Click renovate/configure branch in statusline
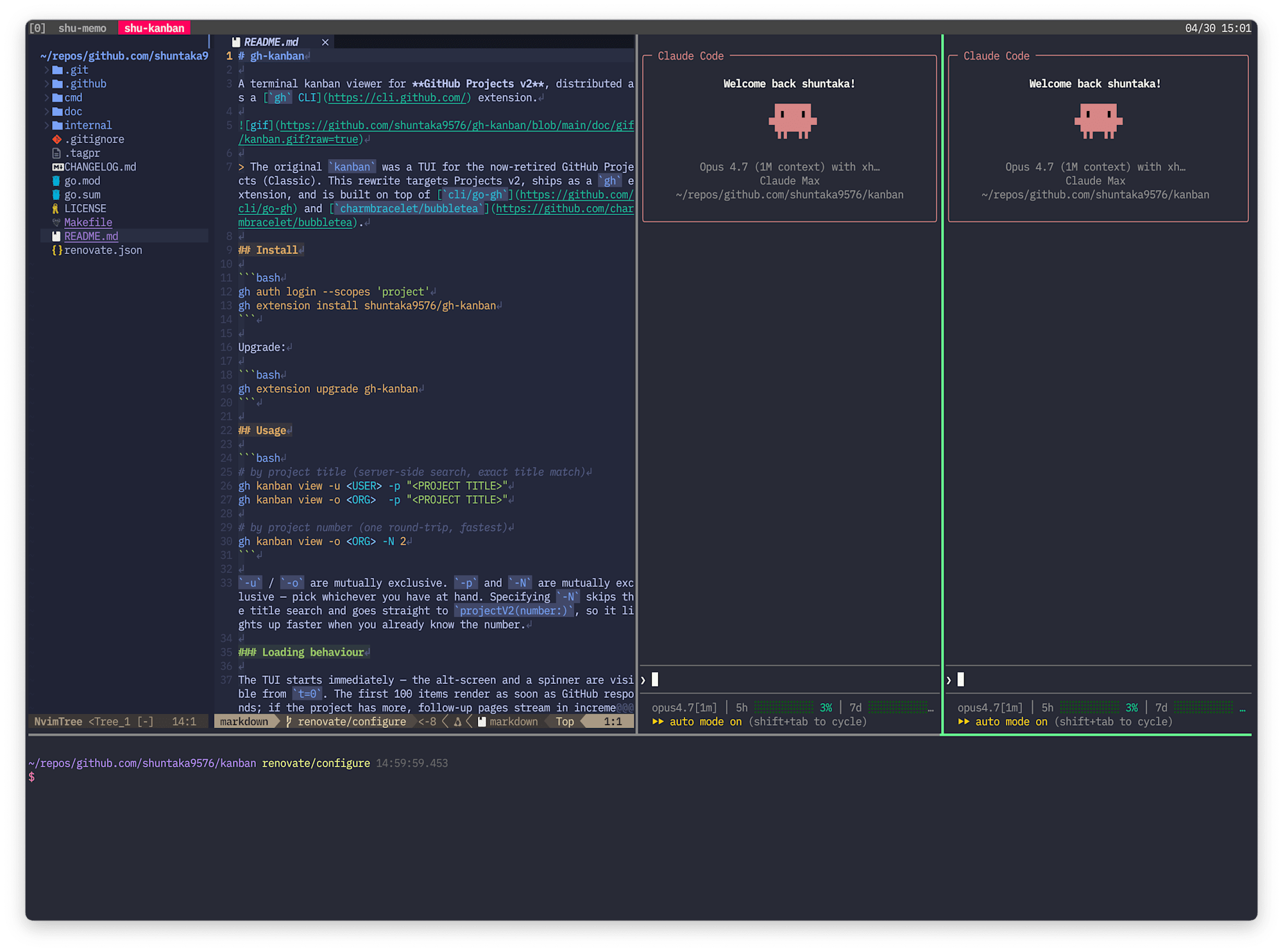This screenshot has width=1283, height=952. pos(352,722)
